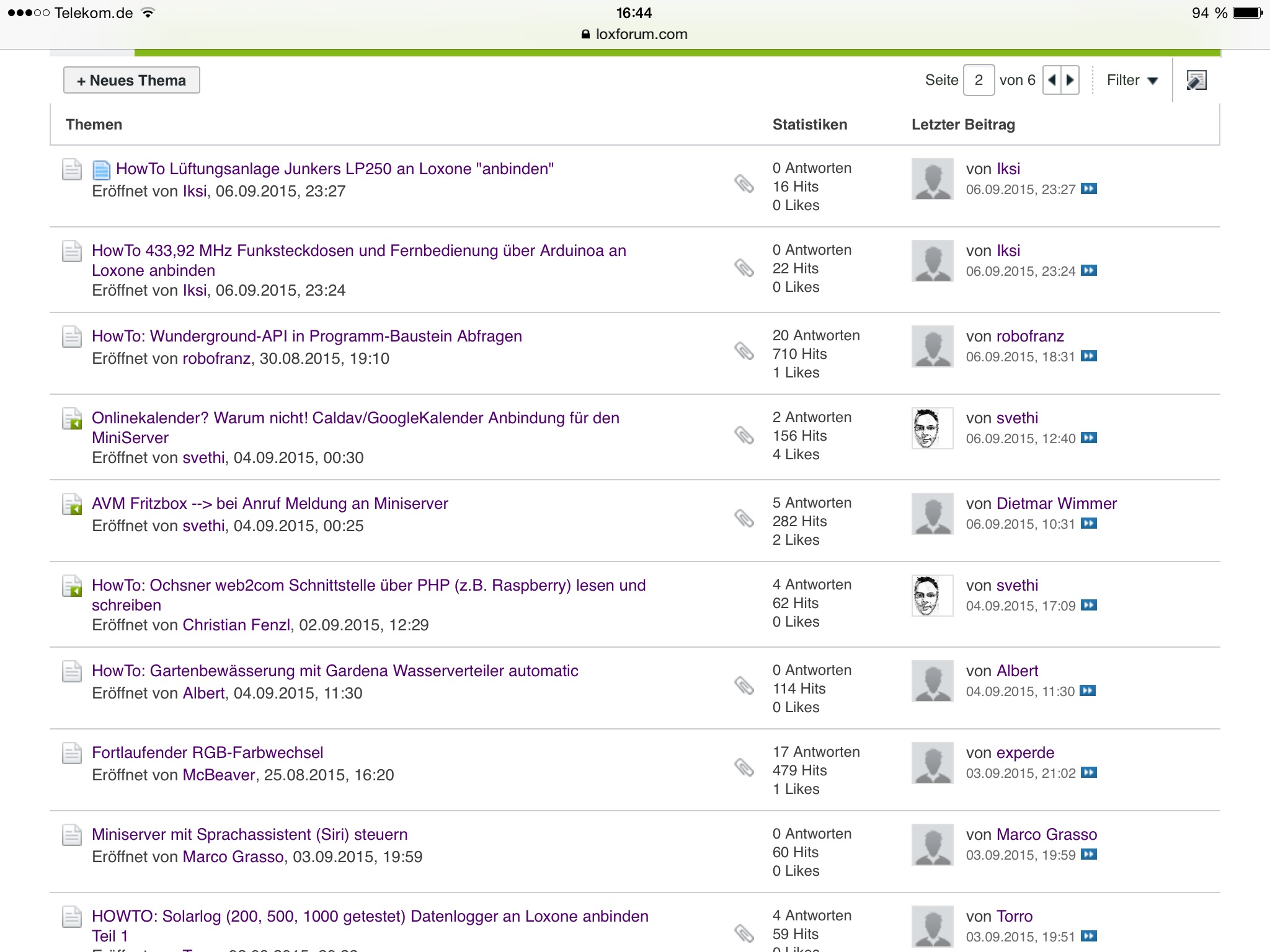Jump to last post by Dietmar Wimmer
The image size is (1270, 952).
[1089, 524]
